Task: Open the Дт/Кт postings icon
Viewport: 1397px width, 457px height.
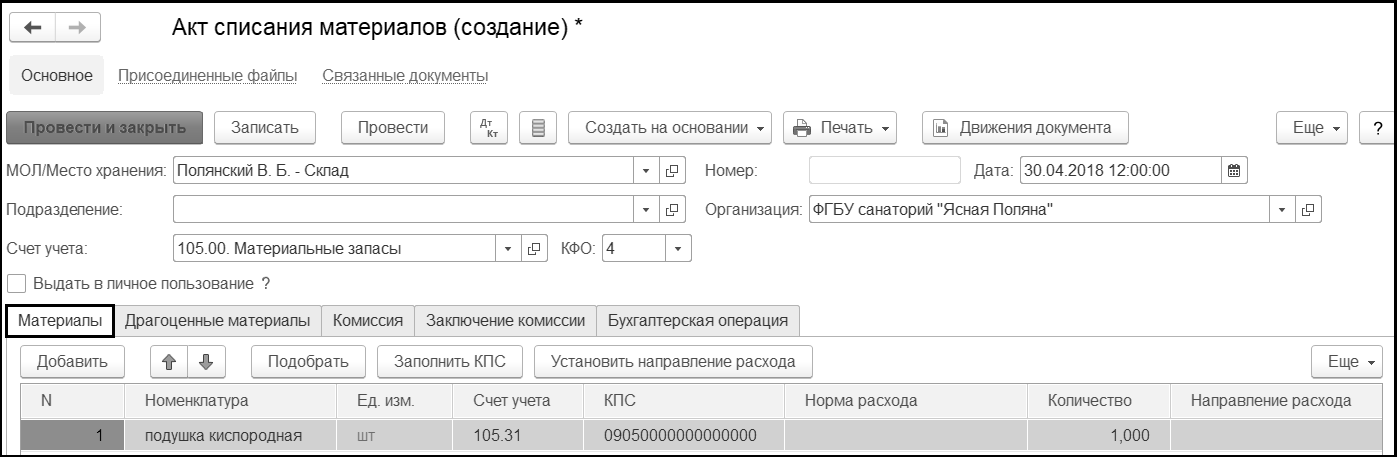Action: [x=489, y=128]
